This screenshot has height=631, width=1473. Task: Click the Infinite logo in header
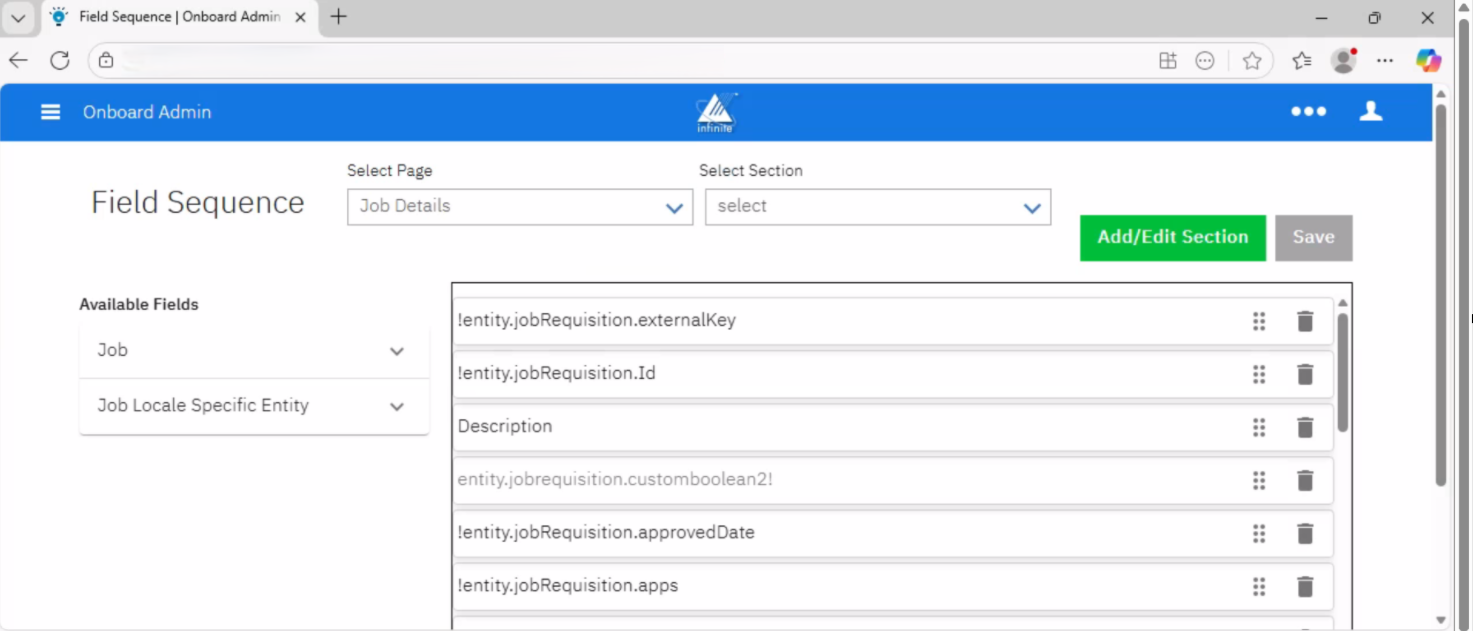[716, 112]
